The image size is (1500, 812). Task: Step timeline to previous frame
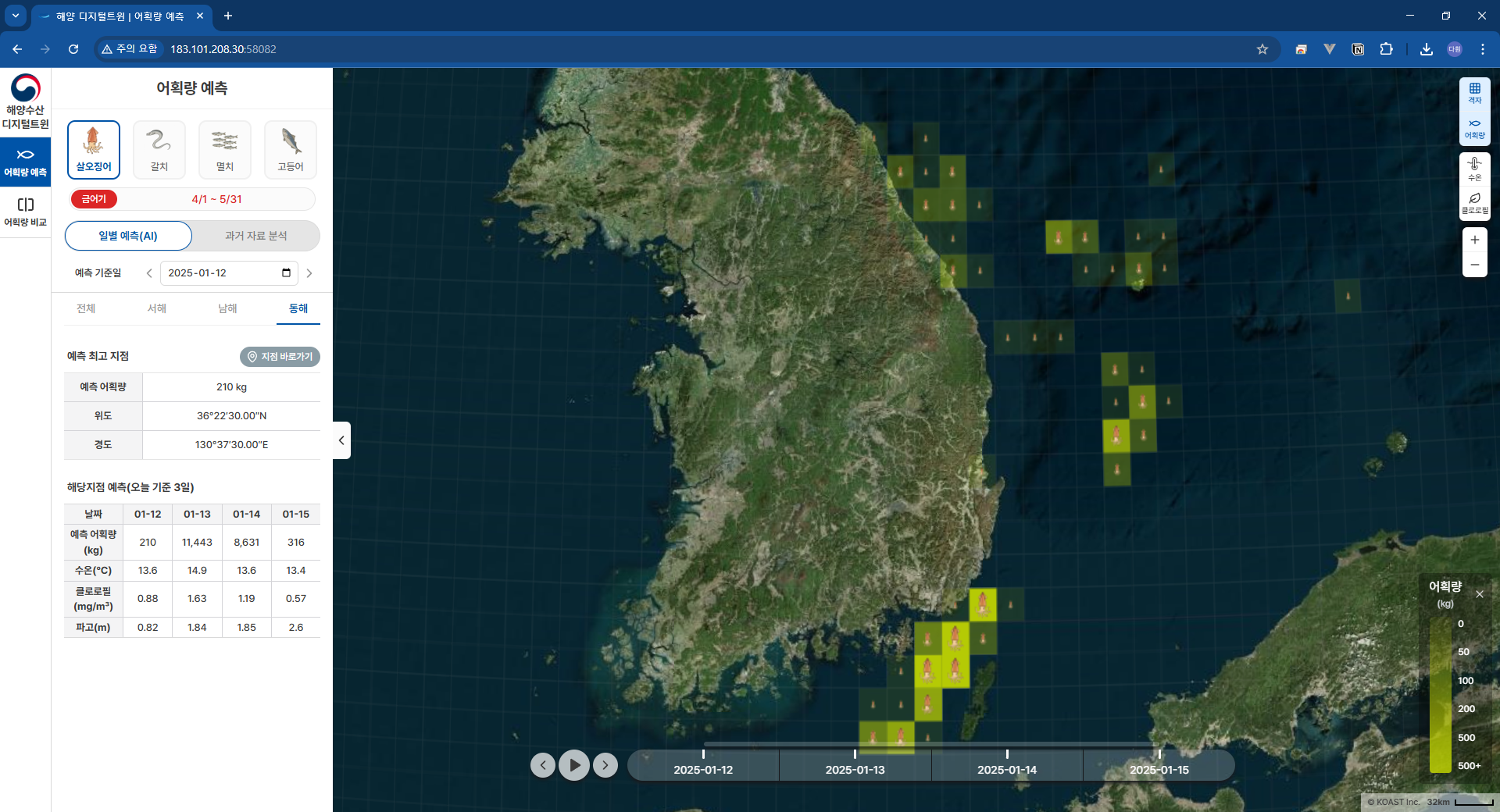pyautogui.click(x=543, y=765)
